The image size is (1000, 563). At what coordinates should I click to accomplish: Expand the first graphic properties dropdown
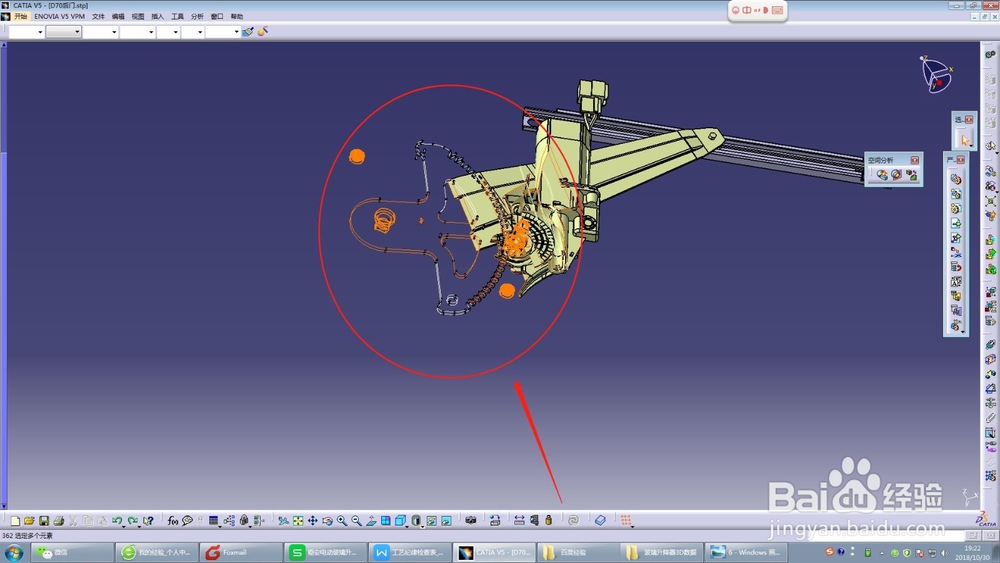[40, 32]
